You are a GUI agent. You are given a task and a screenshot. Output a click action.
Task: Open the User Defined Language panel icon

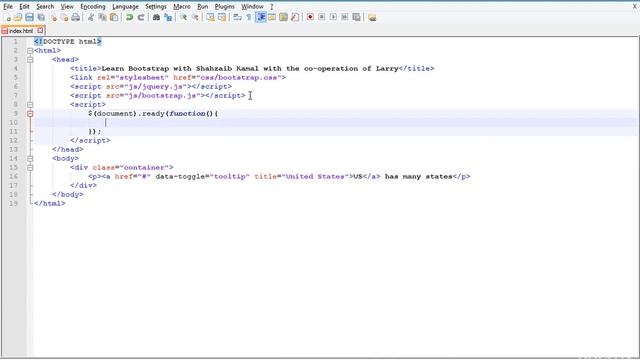(272, 17)
